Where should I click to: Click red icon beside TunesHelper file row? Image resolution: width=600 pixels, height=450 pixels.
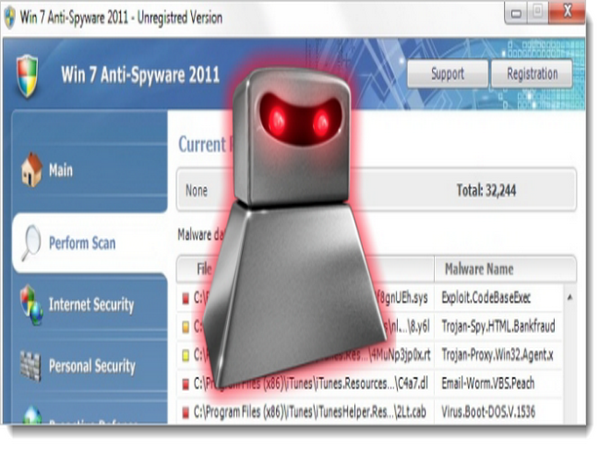(185, 409)
